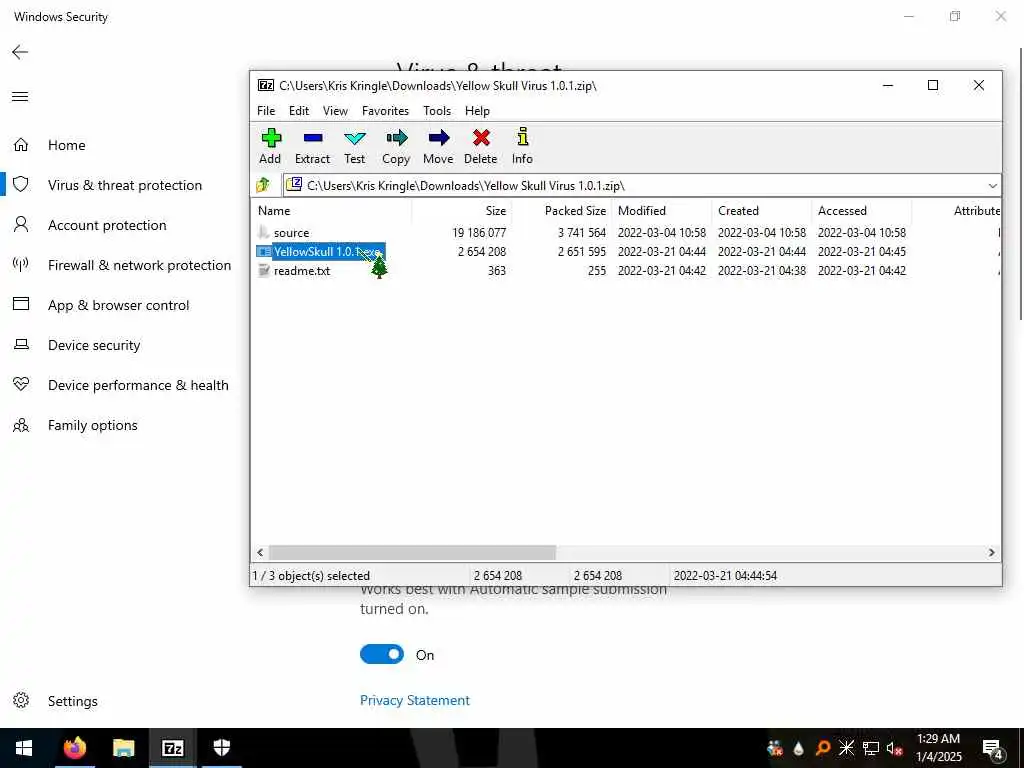The width and height of the screenshot is (1024, 768).
Task: Expand the 7-Zip address bar dropdown
Action: point(993,185)
